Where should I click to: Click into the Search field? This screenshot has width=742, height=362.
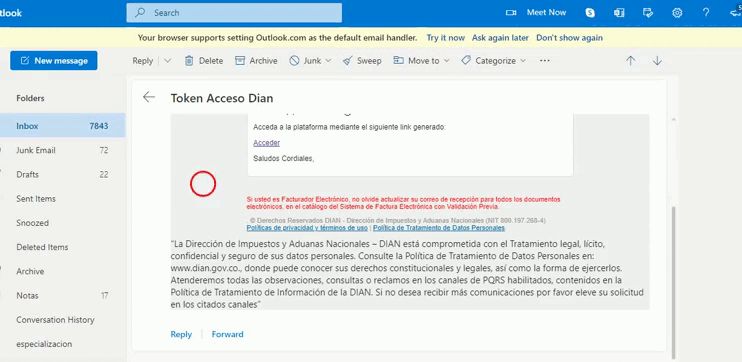(234, 13)
